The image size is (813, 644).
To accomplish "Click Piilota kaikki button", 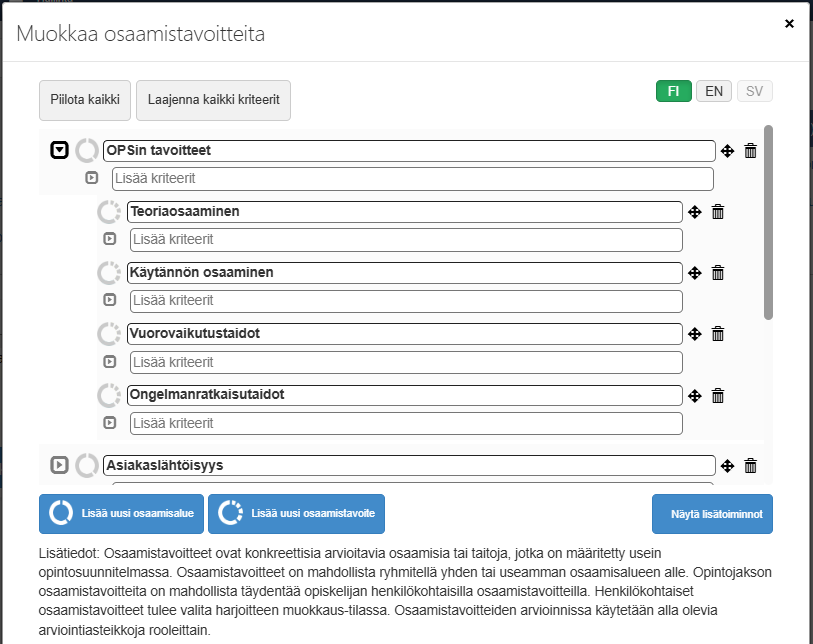I will (x=85, y=100).
